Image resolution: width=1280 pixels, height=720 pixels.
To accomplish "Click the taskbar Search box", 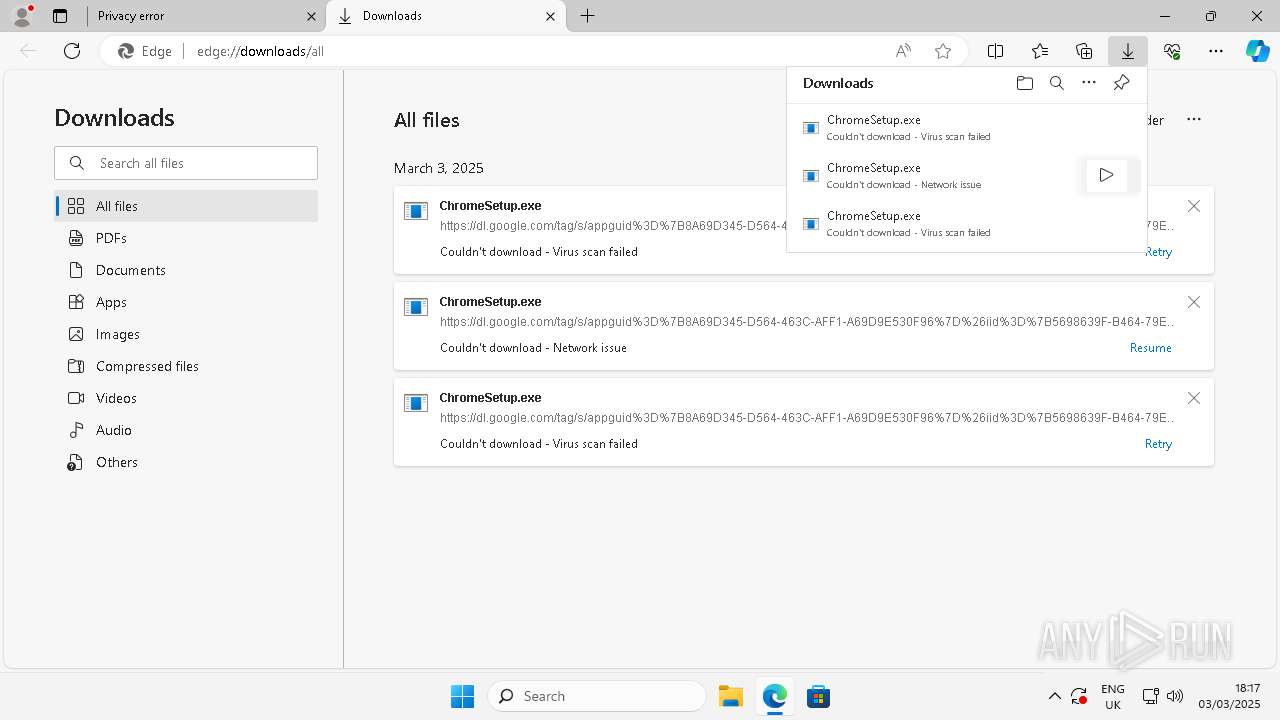I will click(x=597, y=696).
